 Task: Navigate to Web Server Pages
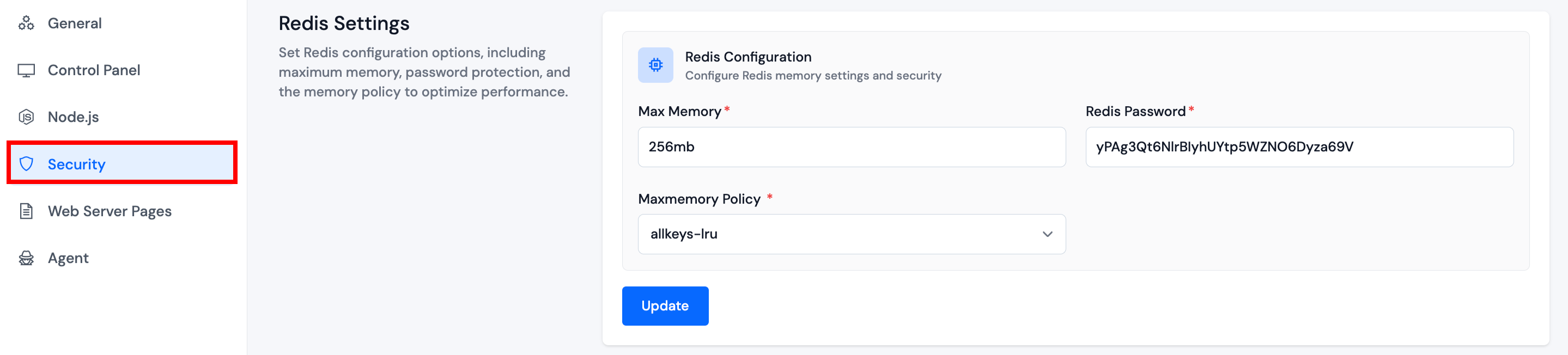(110, 211)
